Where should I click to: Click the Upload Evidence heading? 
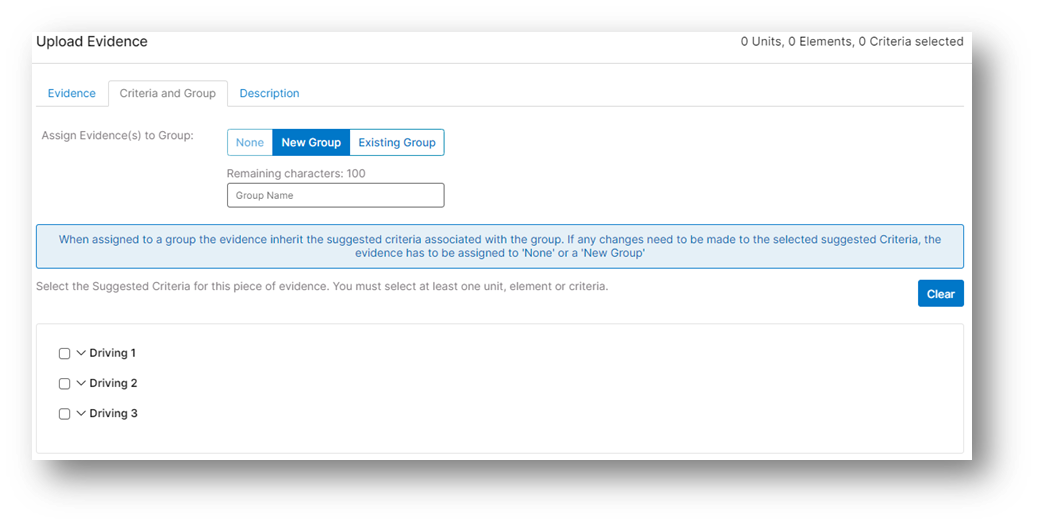pos(92,42)
